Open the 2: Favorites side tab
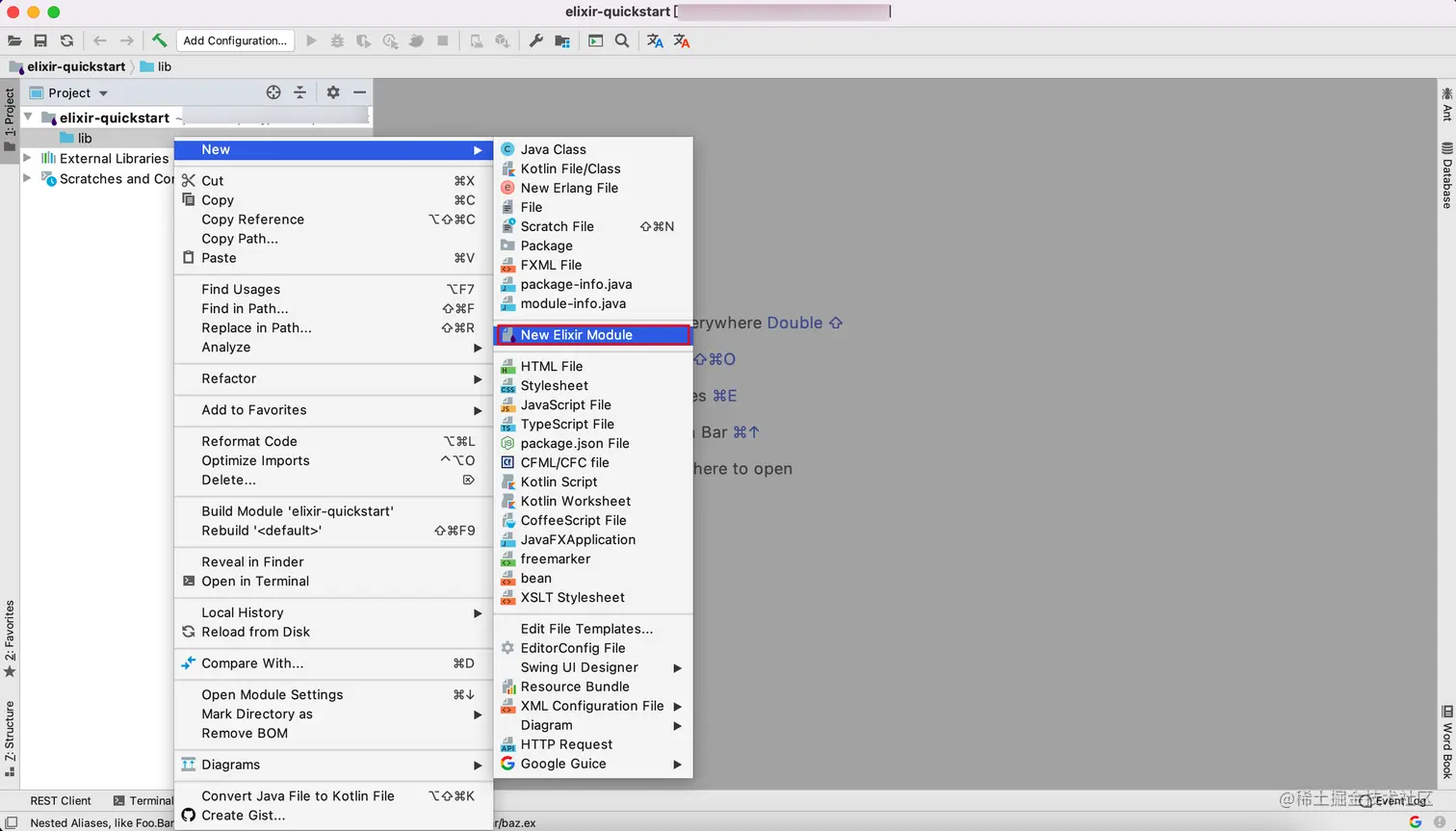The height and width of the screenshot is (831, 1456). (x=10, y=637)
